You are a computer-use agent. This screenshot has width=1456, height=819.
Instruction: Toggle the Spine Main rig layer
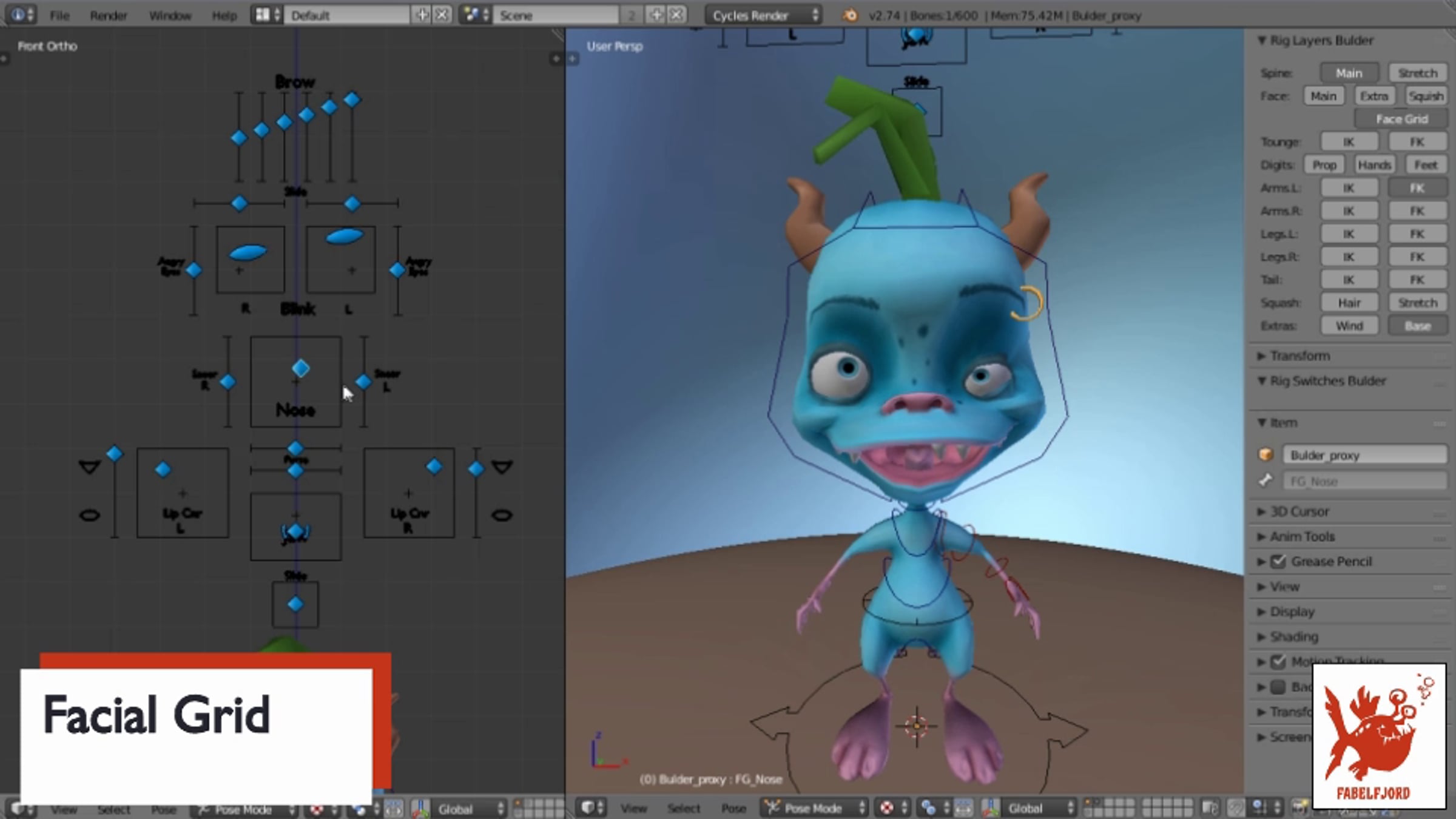point(1349,73)
